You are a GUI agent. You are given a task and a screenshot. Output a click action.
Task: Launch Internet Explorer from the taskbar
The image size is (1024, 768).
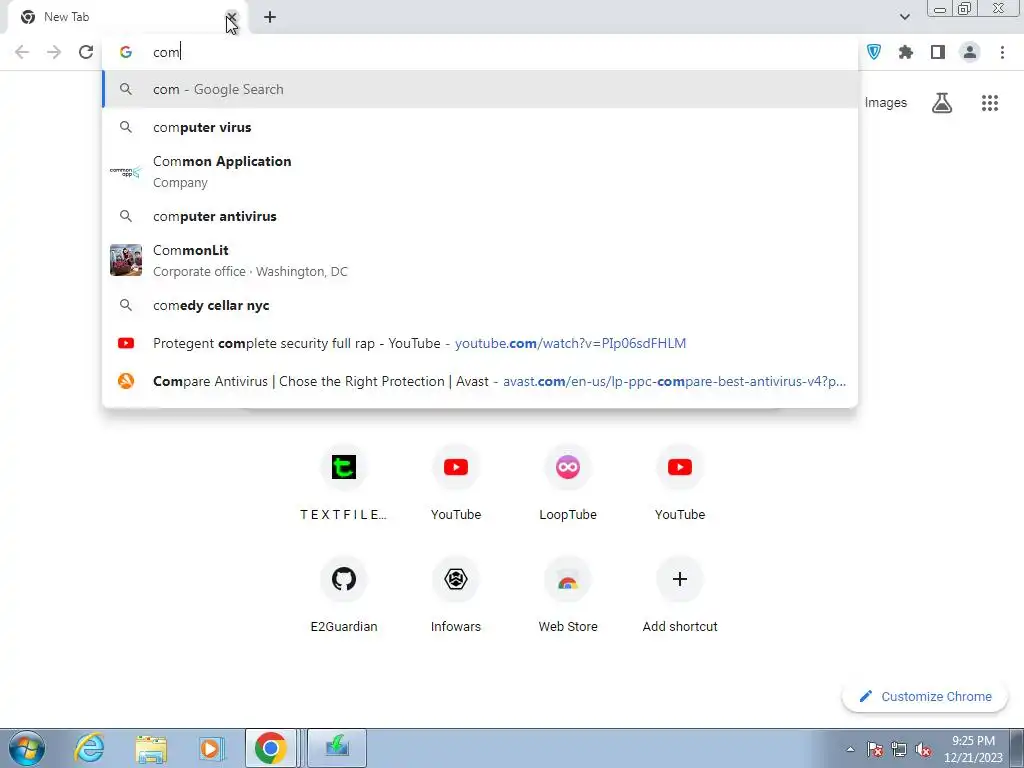(89, 748)
